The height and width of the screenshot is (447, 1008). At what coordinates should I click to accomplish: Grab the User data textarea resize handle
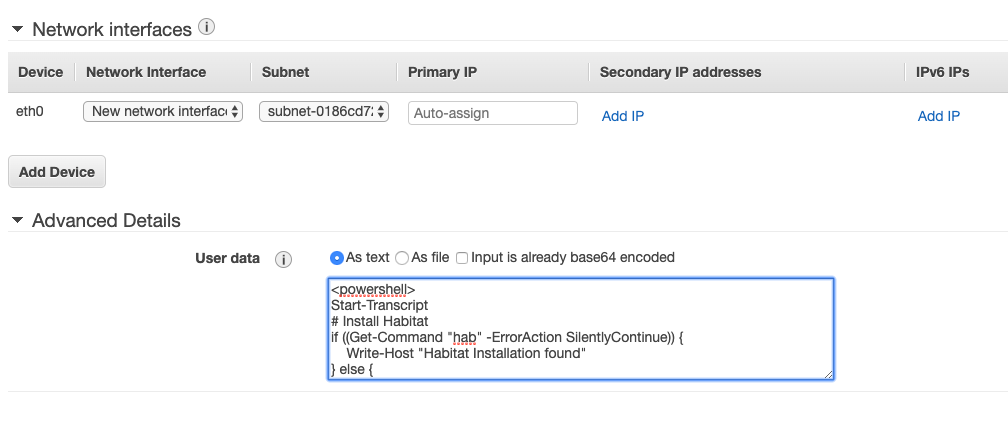[828, 374]
